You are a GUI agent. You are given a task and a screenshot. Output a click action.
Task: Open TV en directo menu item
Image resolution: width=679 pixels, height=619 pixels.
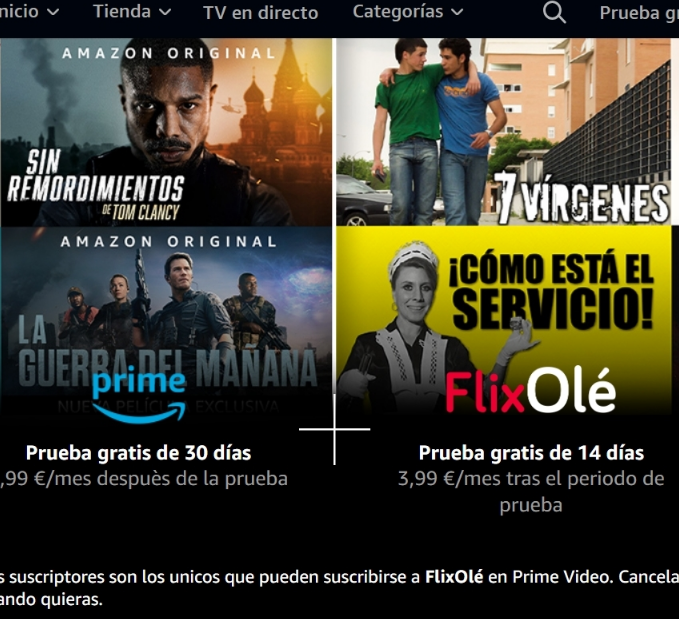261,13
